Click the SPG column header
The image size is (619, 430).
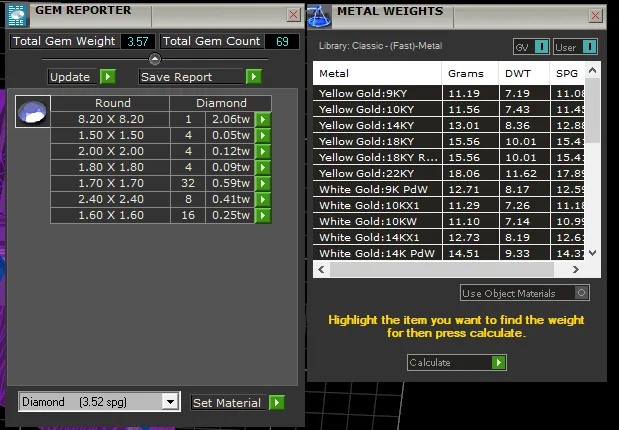(x=567, y=73)
